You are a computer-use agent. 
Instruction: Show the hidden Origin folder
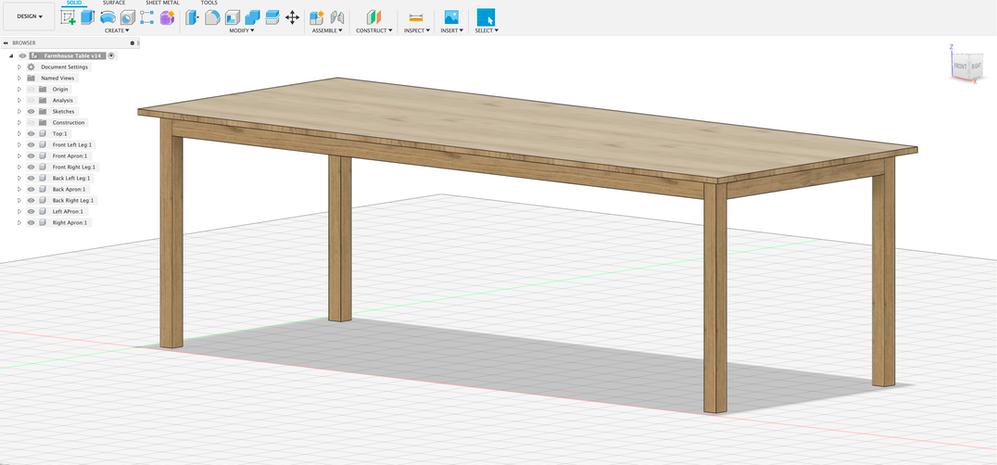31,89
